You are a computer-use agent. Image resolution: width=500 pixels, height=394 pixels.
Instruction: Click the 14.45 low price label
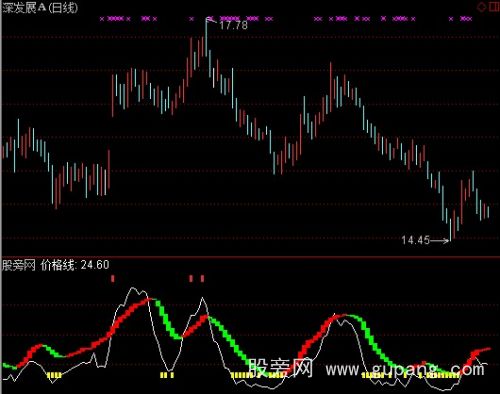(x=415, y=240)
